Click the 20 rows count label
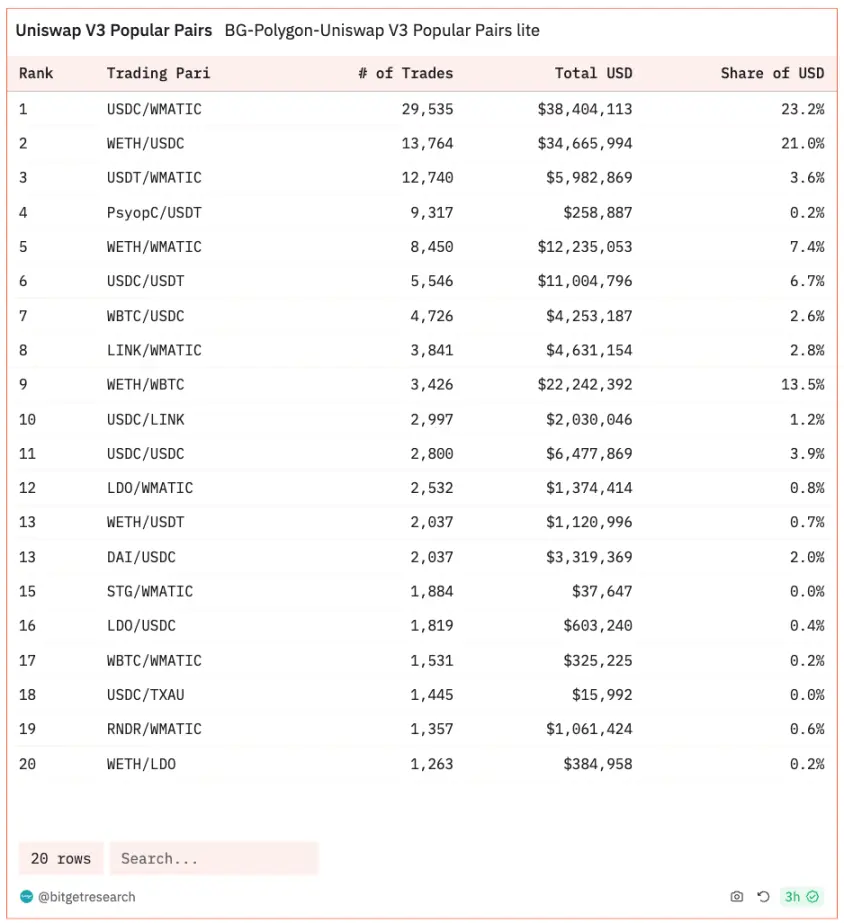 [x=60, y=858]
